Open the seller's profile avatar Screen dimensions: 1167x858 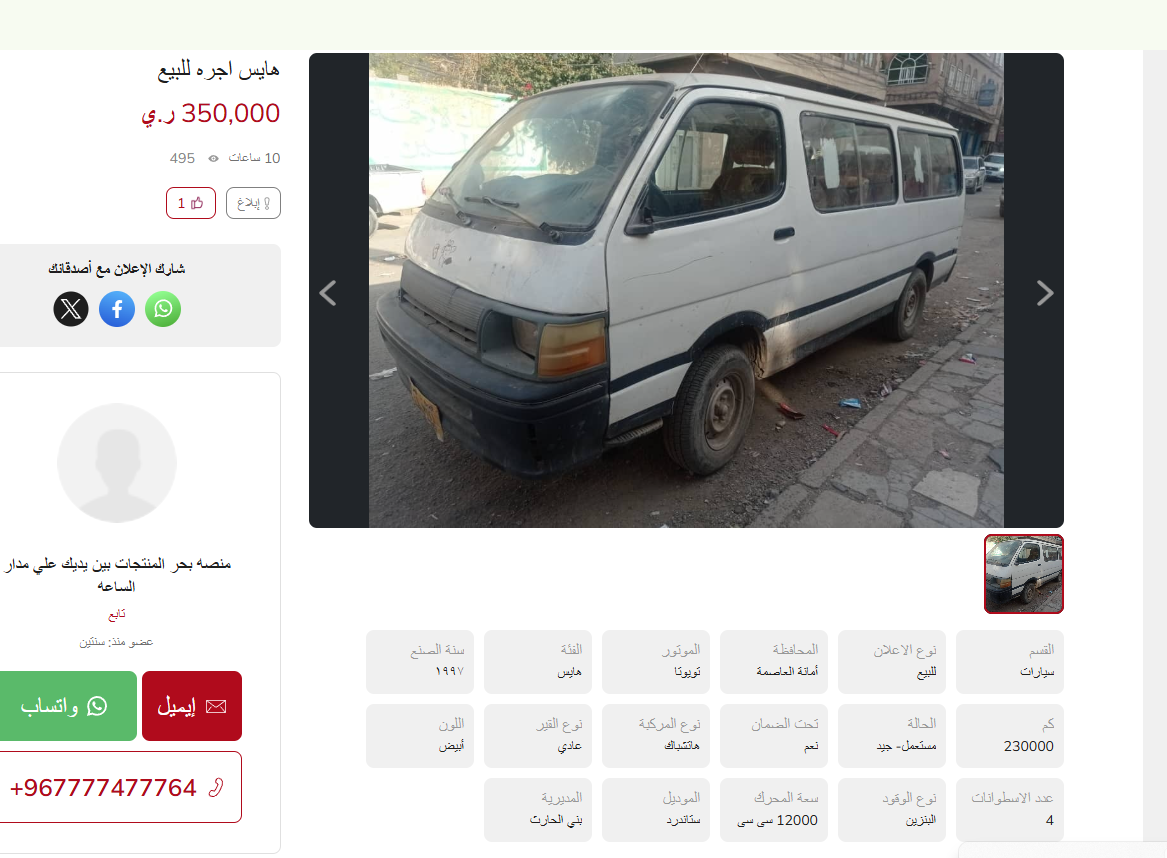[117, 463]
